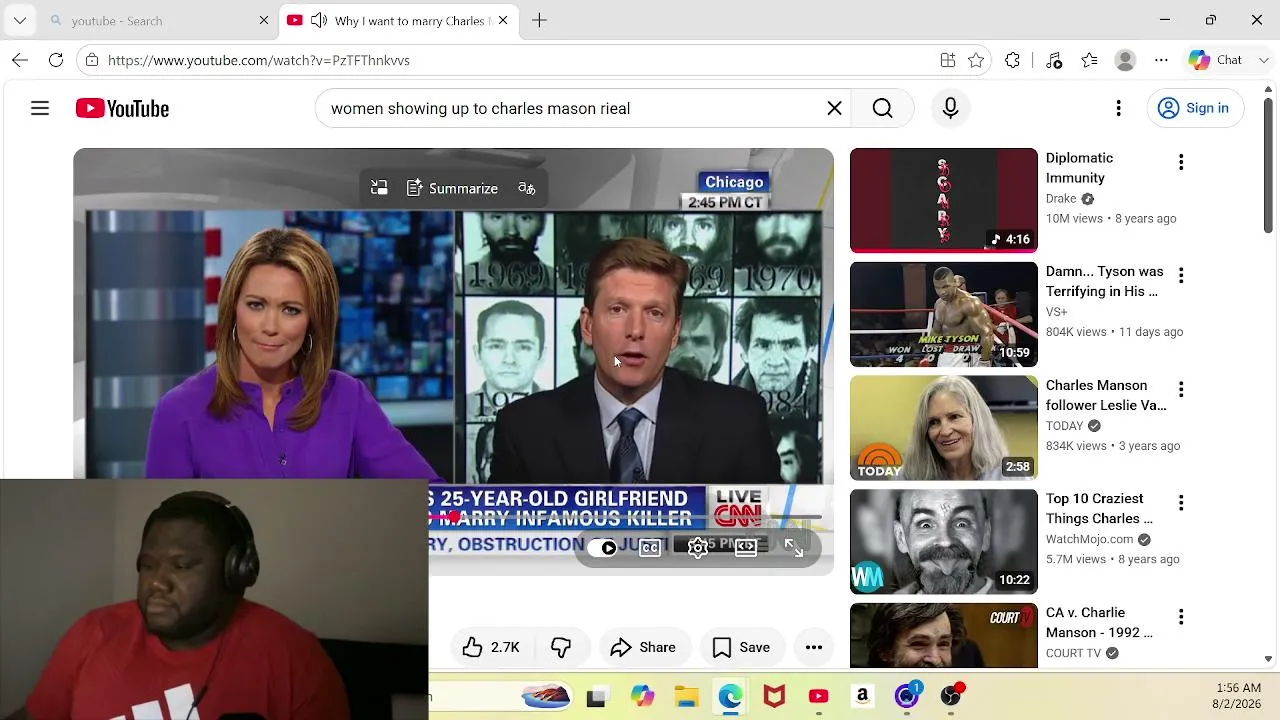Start voice search with microphone
The height and width of the screenshot is (720, 1280).
click(950, 108)
